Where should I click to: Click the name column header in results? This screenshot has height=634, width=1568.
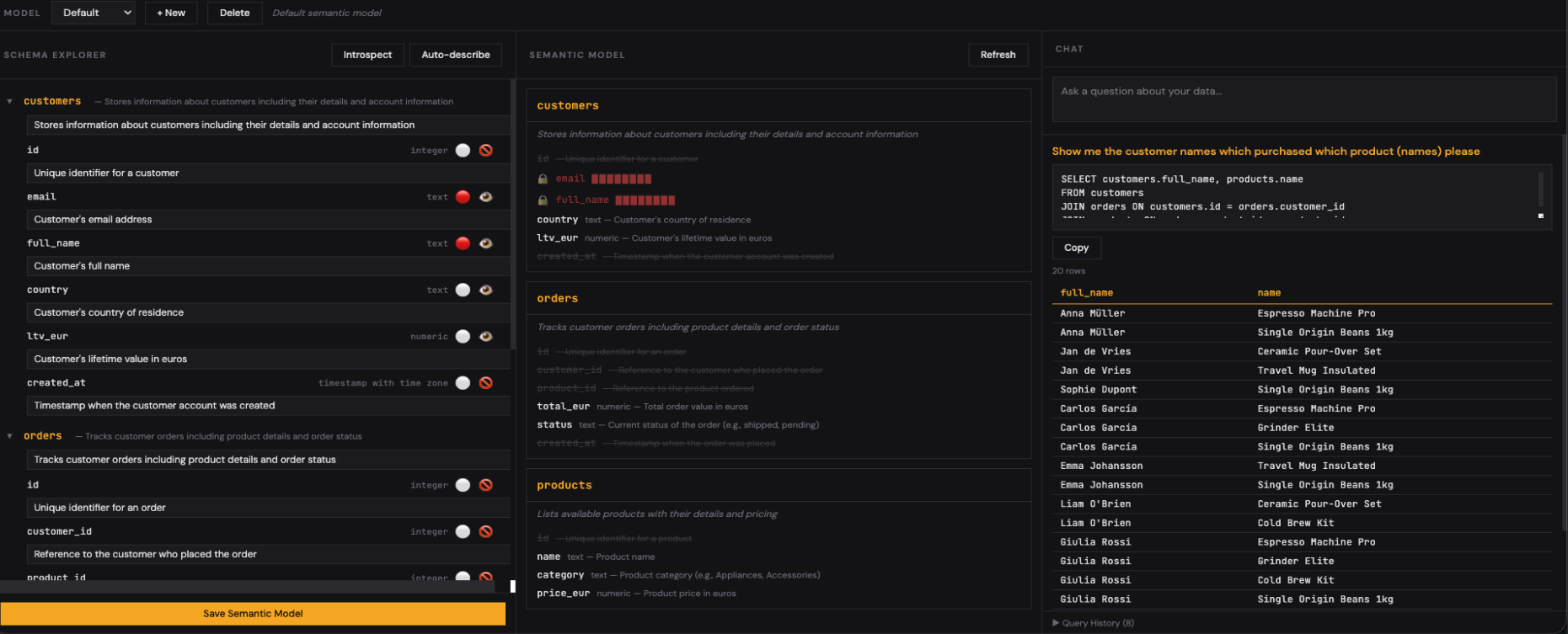(1269, 293)
